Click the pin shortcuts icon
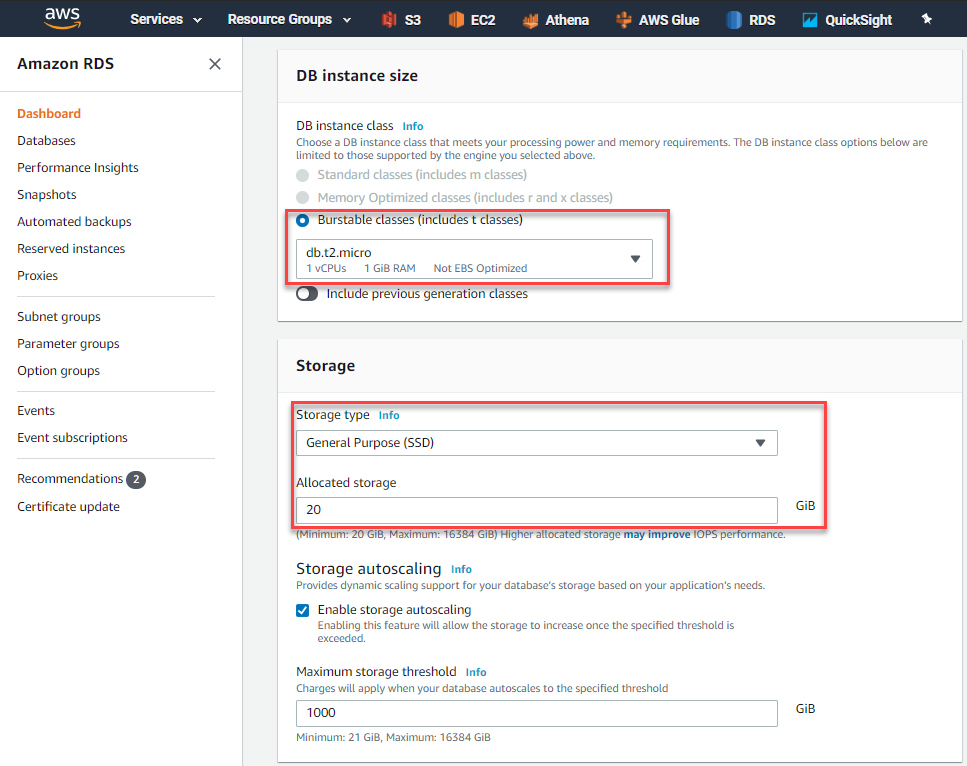 tap(926, 19)
